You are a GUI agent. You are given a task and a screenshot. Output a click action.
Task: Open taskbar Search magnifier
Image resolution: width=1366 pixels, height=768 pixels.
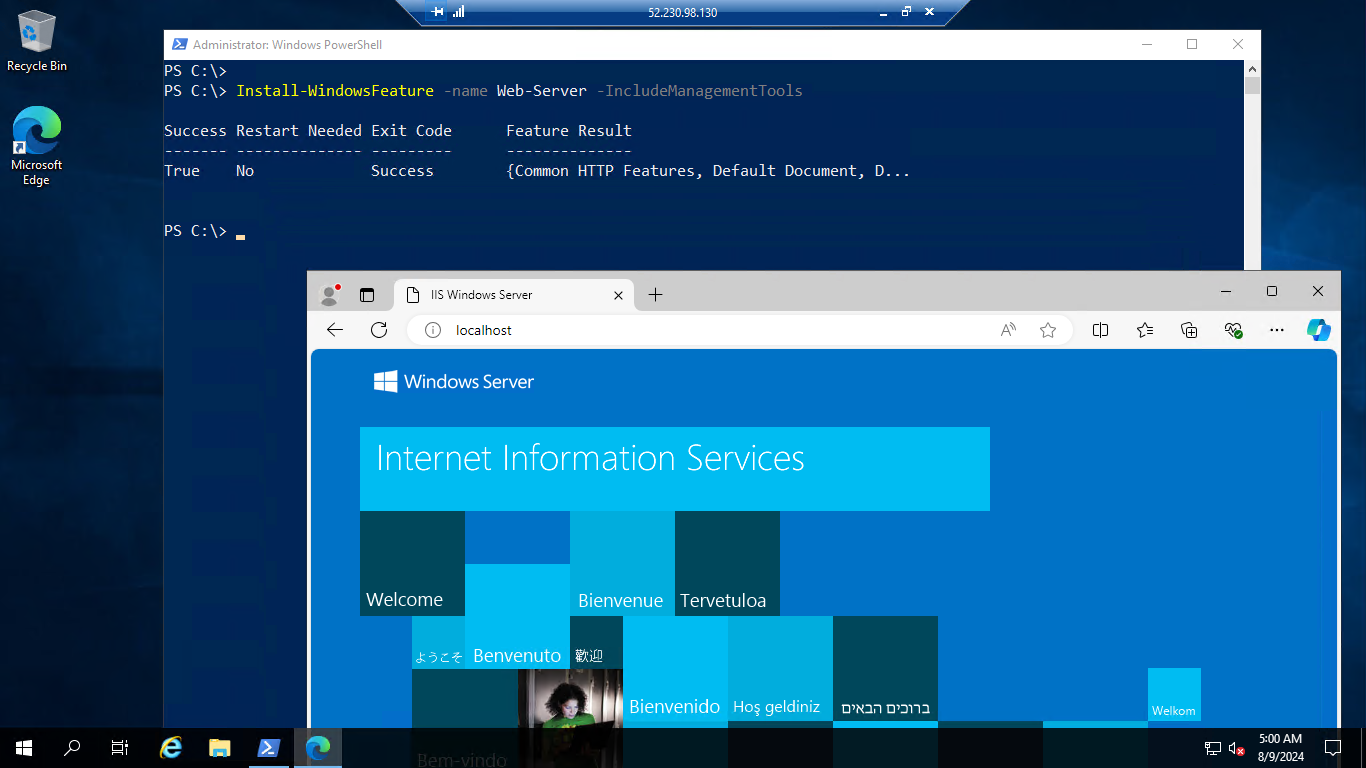(72, 747)
